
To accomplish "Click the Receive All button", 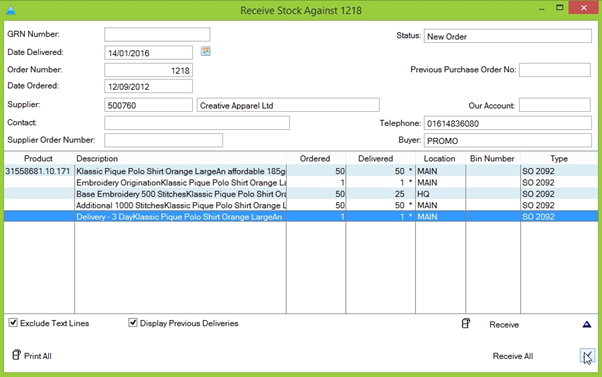I will click(513, 356).
